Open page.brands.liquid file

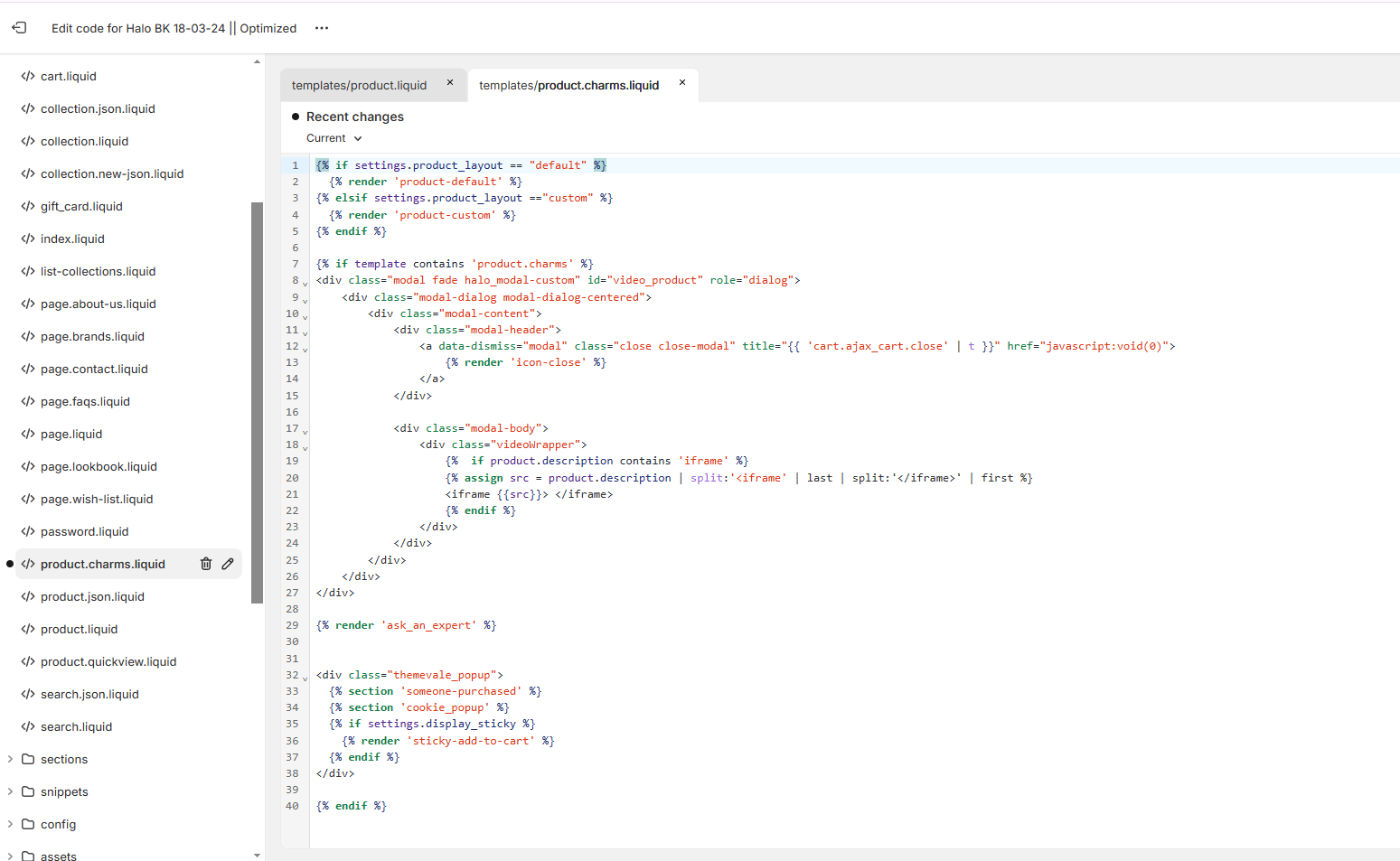coord(92,336)
